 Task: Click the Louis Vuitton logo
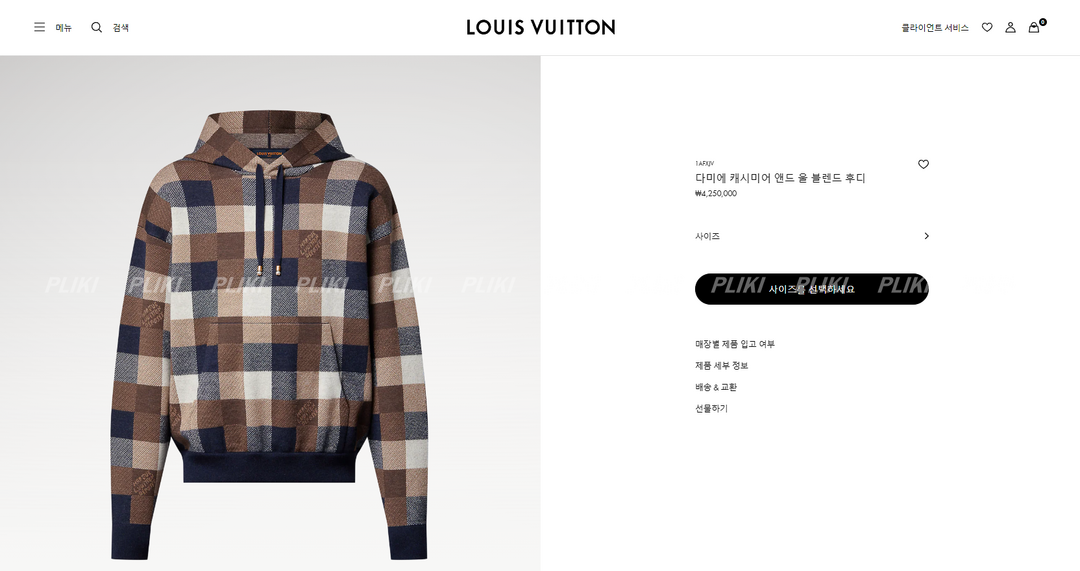click(x=541, y=28)
